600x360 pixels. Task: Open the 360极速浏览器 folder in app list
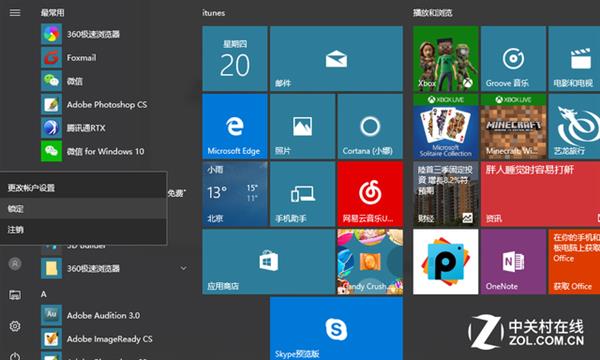pos(115,268)
